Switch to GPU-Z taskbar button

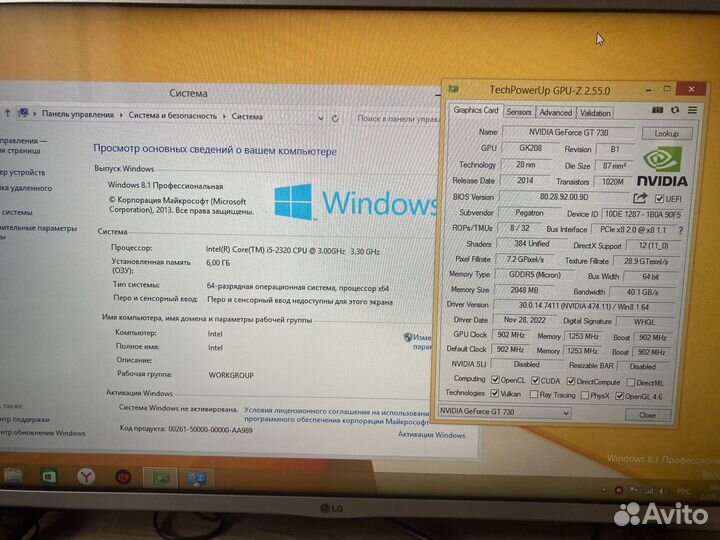161,478
